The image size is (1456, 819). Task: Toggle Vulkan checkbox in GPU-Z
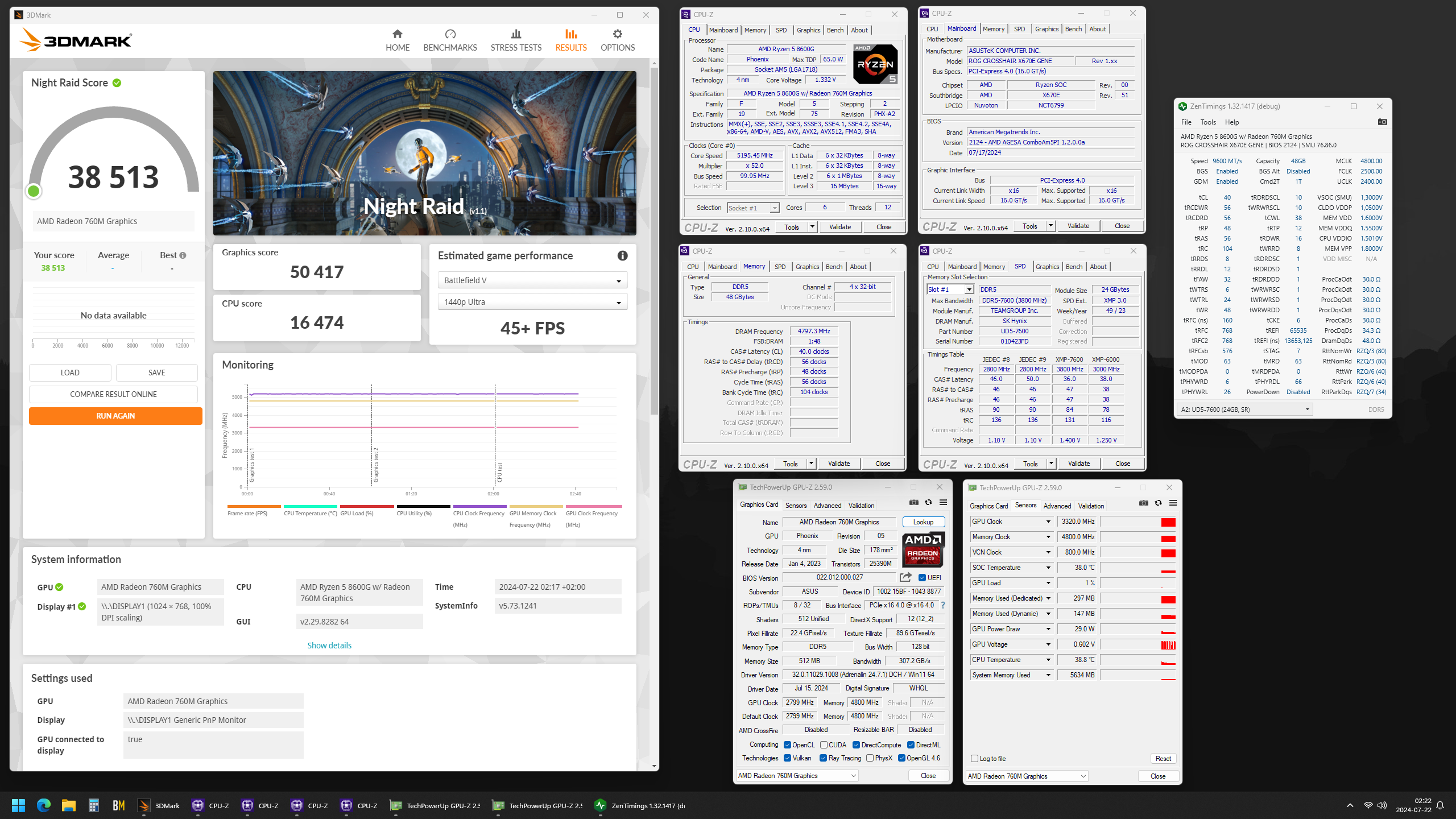click(787, 758)
